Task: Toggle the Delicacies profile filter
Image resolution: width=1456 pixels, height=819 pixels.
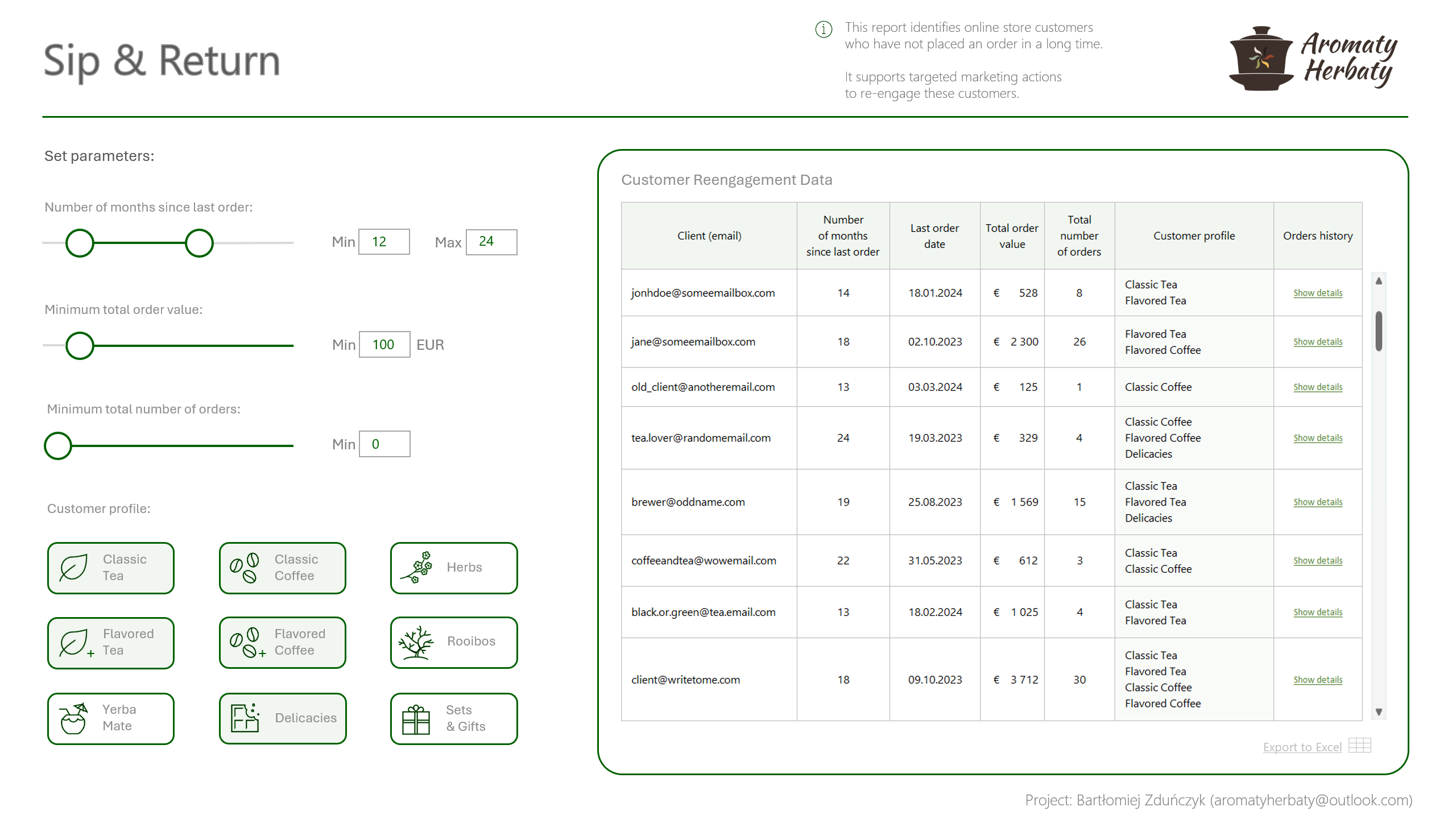Action: 283,718
